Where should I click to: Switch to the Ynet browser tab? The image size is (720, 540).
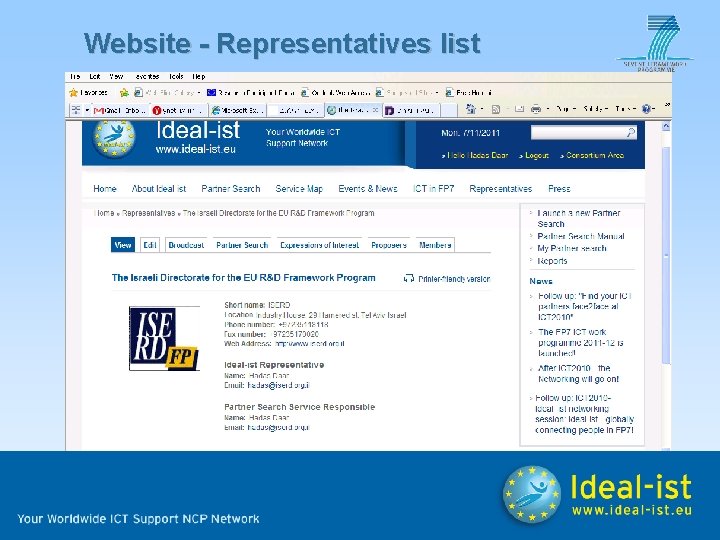click(179, 110)
